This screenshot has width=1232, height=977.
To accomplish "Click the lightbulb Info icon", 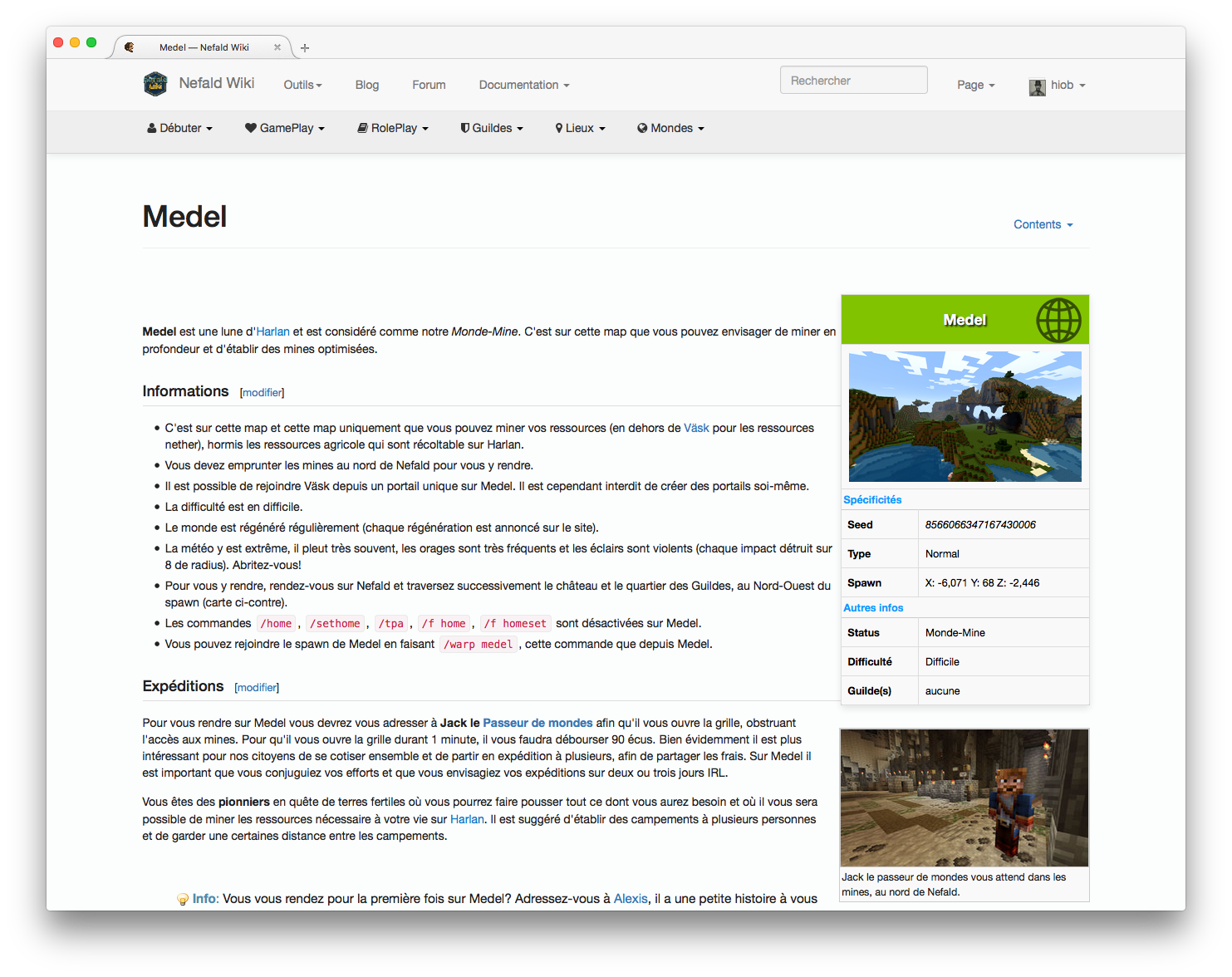I will click(183, 899).
